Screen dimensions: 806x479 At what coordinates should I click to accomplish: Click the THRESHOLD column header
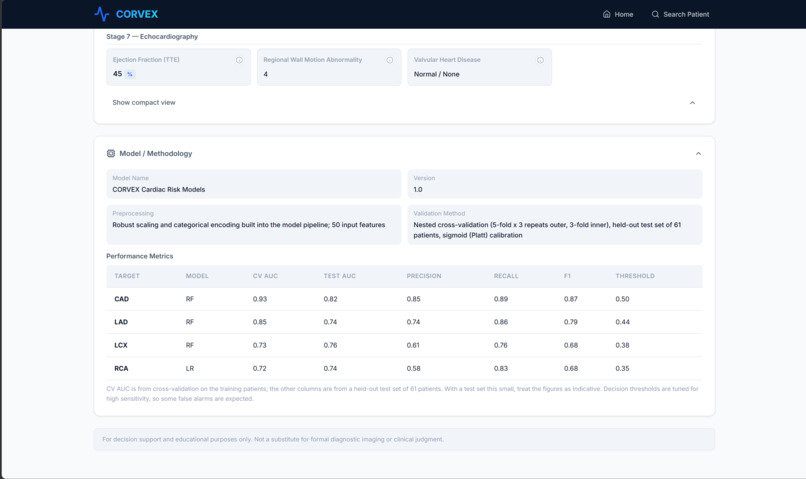click(x=635, y=276)
